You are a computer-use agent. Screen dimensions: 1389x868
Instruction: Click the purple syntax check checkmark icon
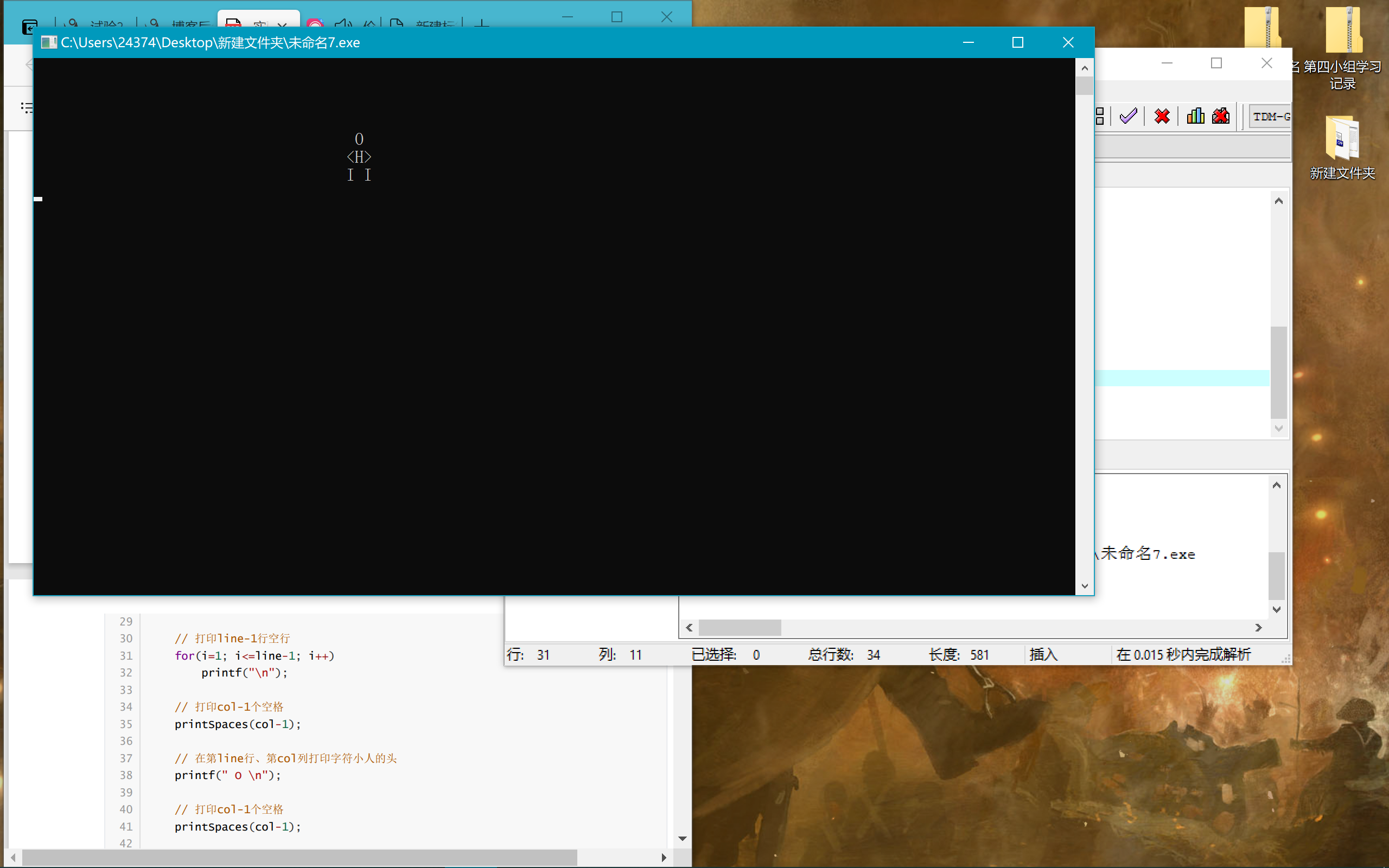pyautogui.click(x=1128, y=116)
